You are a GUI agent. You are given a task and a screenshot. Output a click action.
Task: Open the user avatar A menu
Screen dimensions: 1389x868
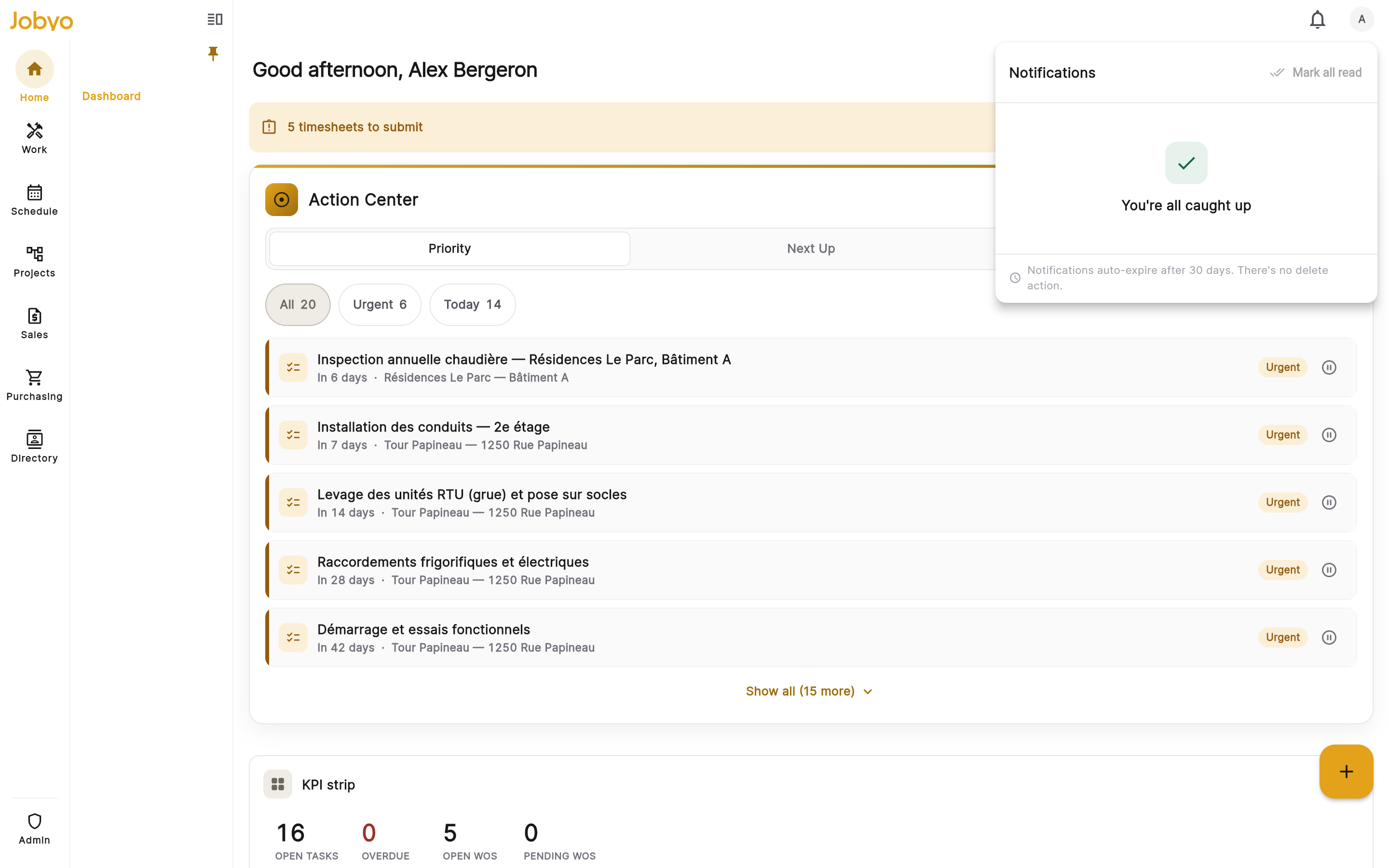point(1362,19)
